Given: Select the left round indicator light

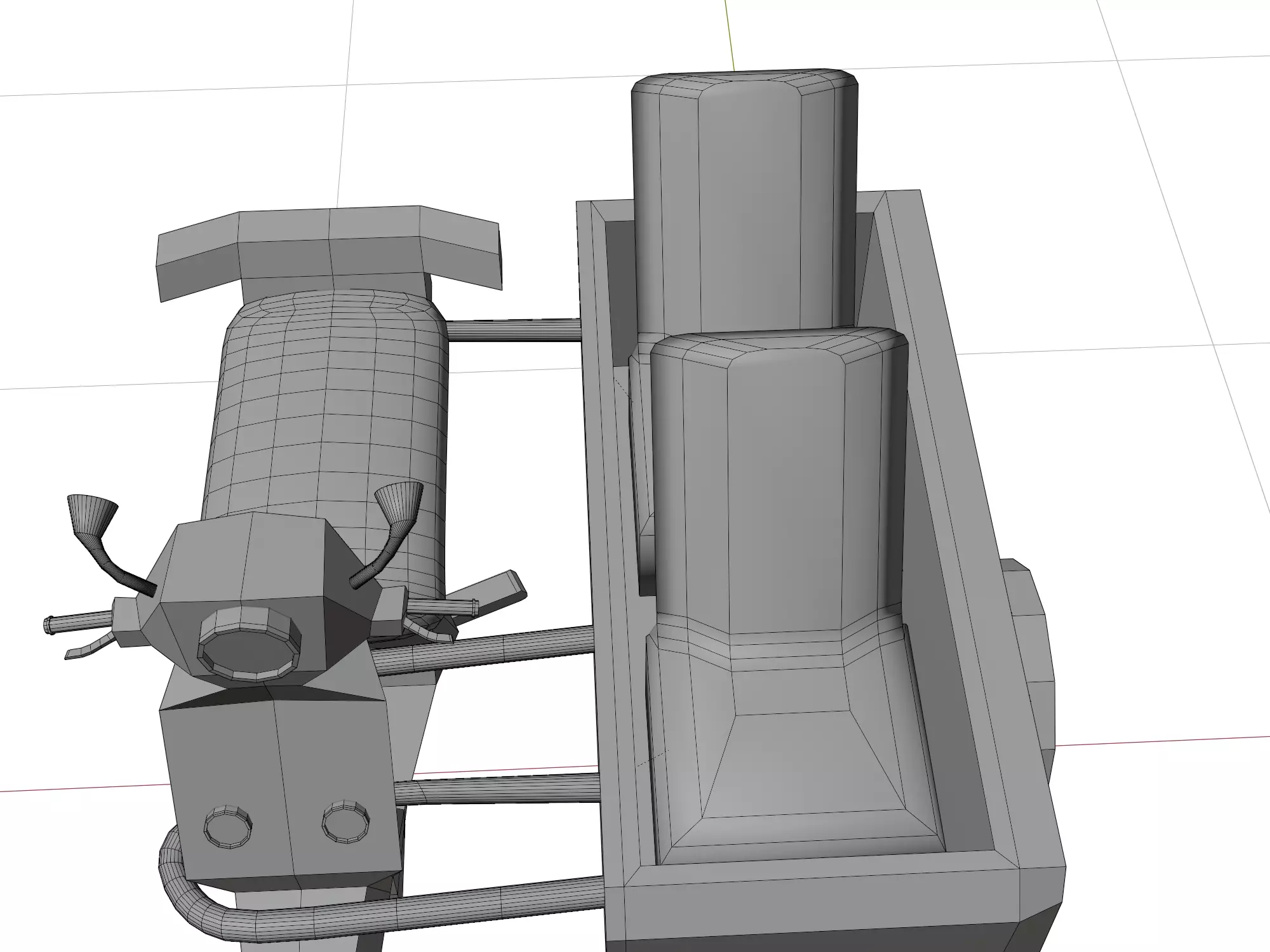Looking at the screenshot, I should [x=227, y=828].
